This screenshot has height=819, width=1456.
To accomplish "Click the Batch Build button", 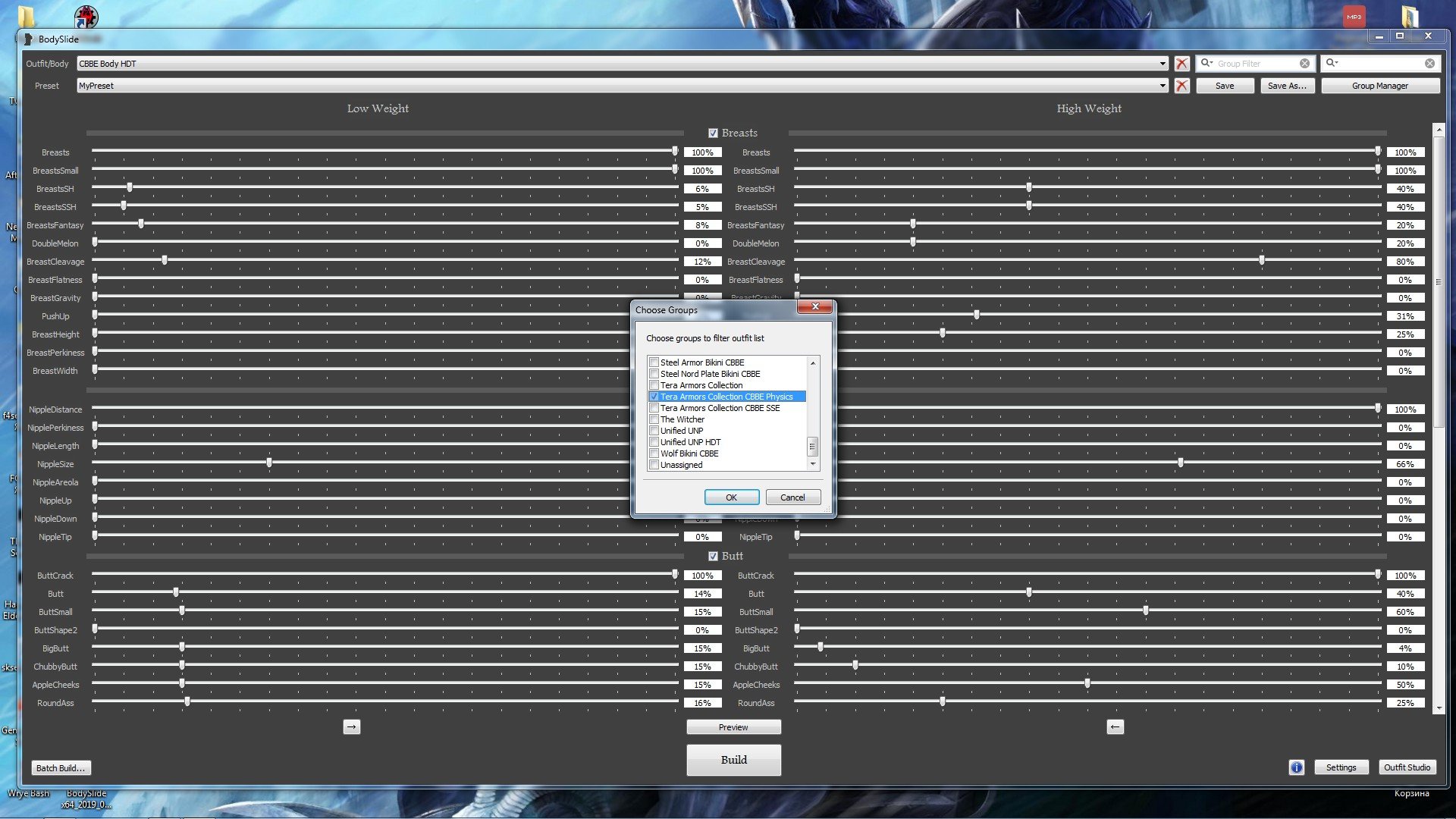I will coord(61,767).
